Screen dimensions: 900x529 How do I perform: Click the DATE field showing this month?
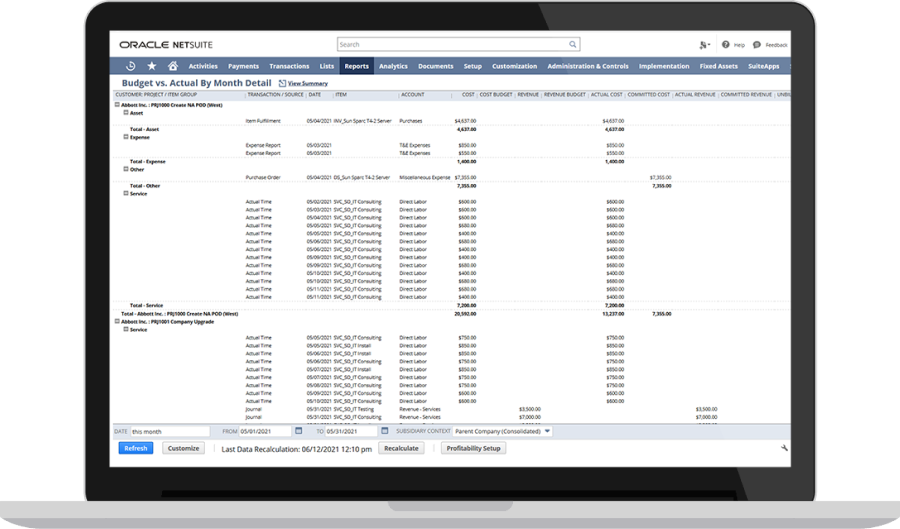[170, 431]
